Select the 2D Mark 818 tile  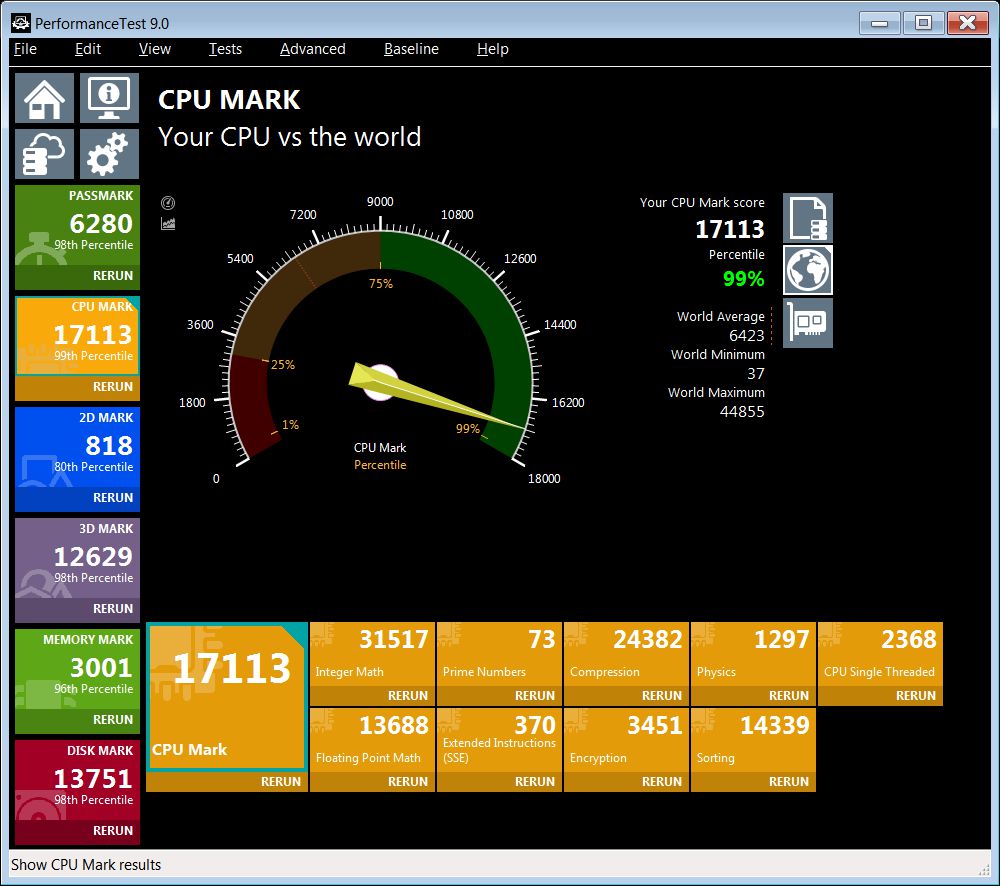point(77,447)
